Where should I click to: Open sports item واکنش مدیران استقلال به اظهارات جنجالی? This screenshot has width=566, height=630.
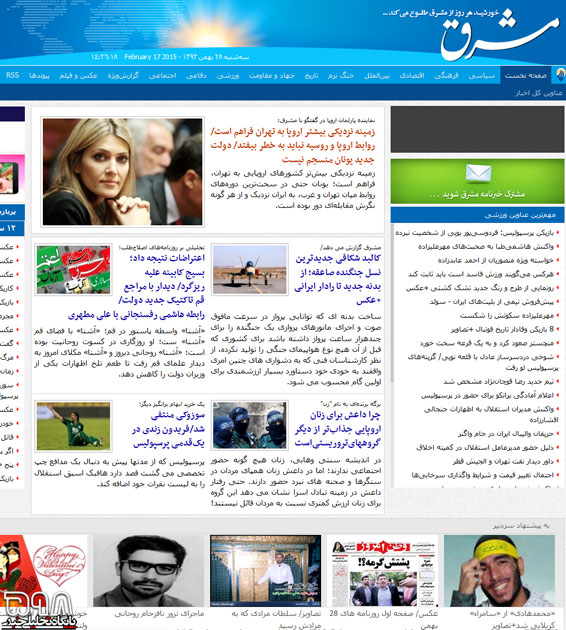tap(489, 414)
